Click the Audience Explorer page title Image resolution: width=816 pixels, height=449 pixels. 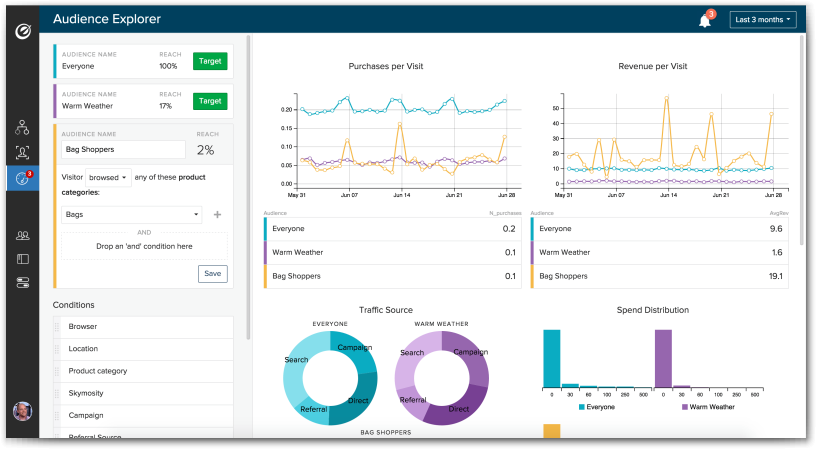(x=107, y=19)
